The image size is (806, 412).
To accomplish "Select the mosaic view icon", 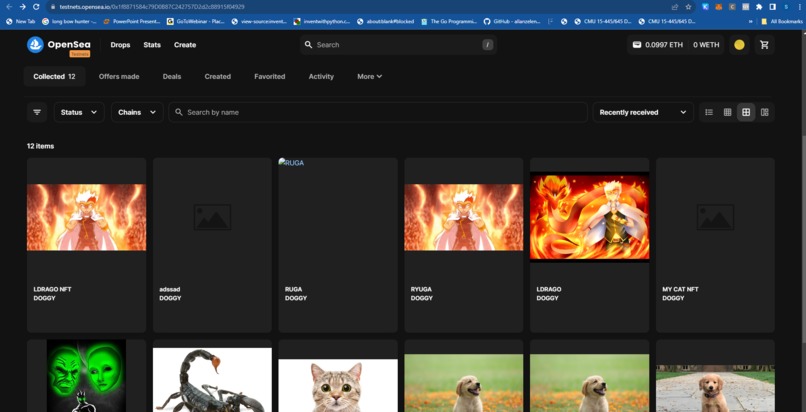I will click(x=765, y=112).
